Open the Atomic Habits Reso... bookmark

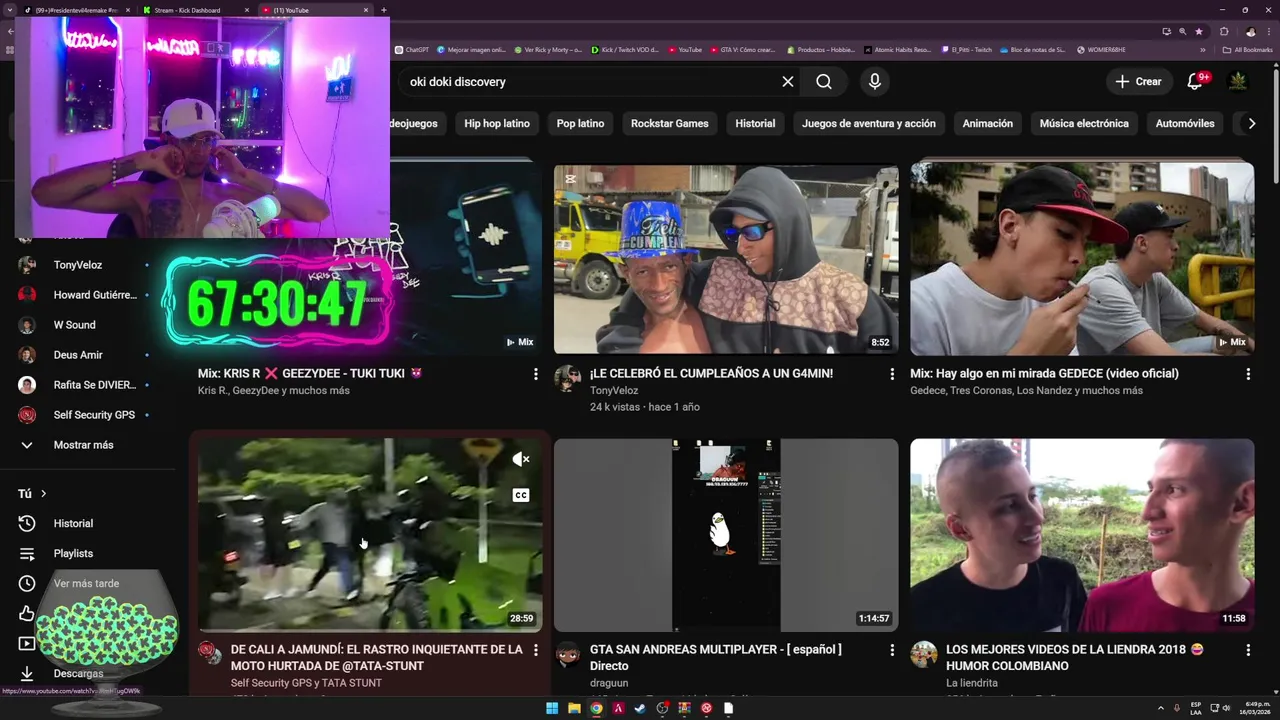tap(897, 50)
